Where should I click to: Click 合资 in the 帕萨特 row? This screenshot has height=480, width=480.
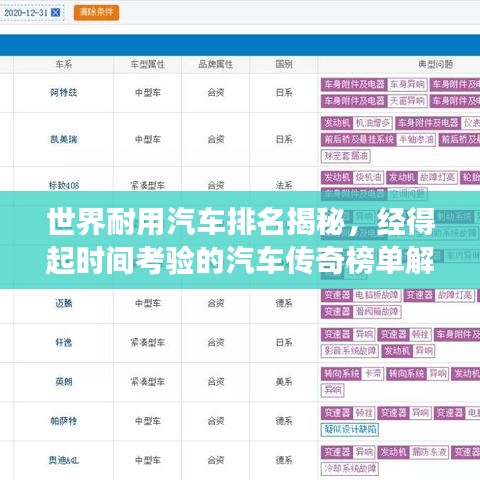pyautogui.click(x=216, y=421)
